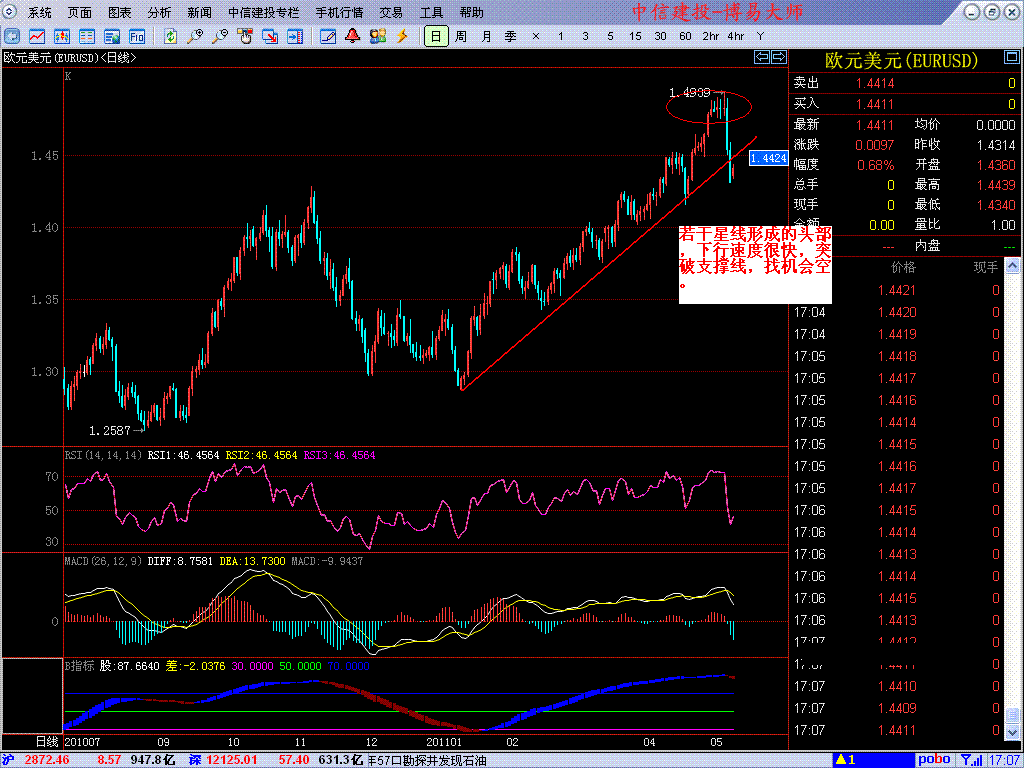This screenshot has width=1024, height=768.
Task: Switch to 2hr period
Action: pos(710,37)
